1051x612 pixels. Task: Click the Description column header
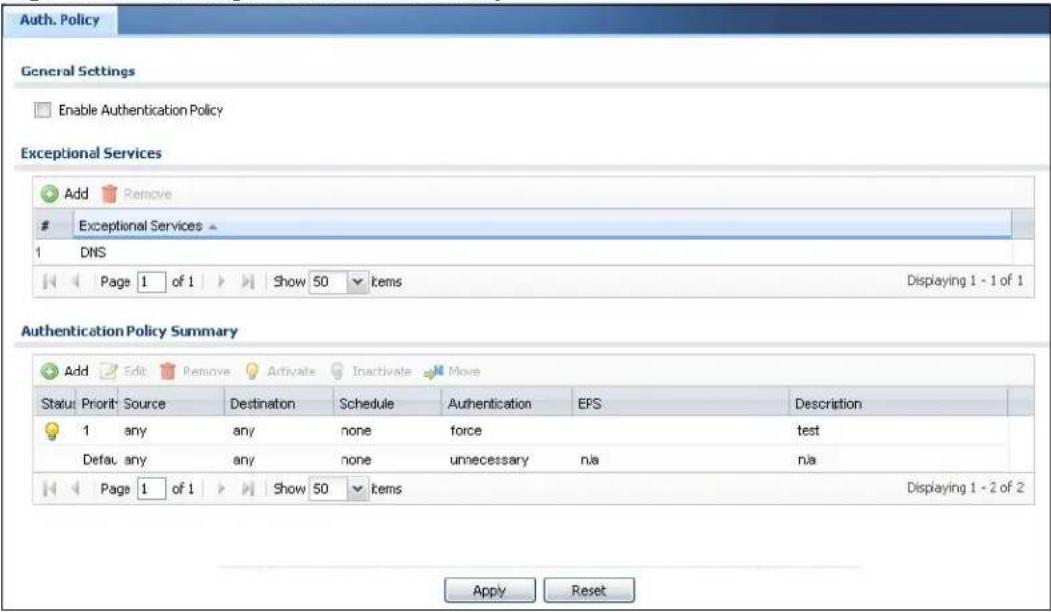pyautogui.click(x=898, y=404)
